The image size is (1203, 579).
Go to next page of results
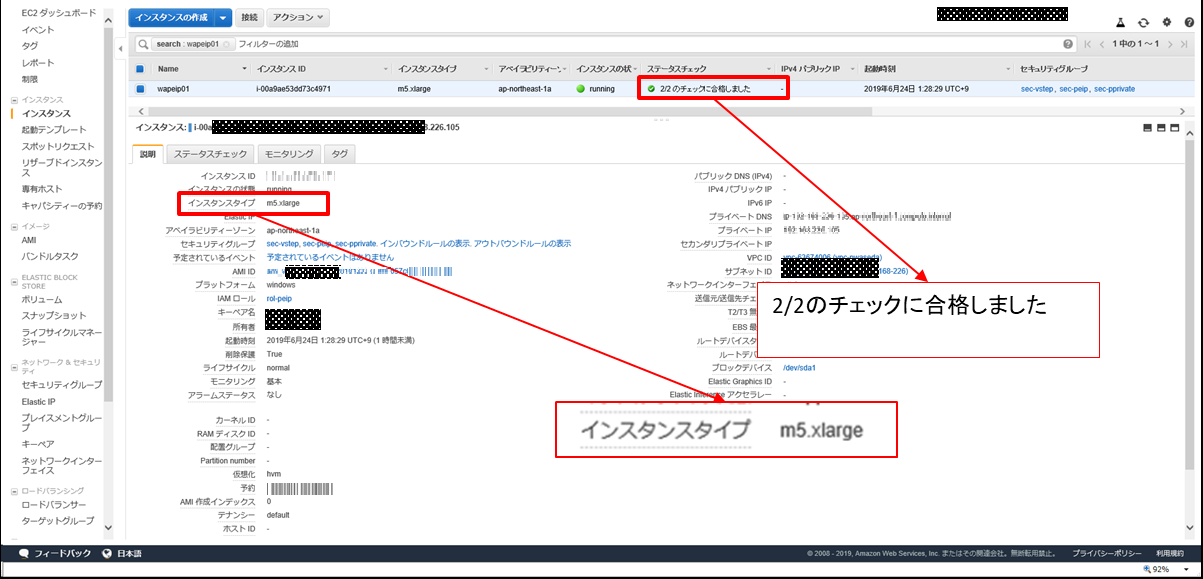pos(1168,44)
